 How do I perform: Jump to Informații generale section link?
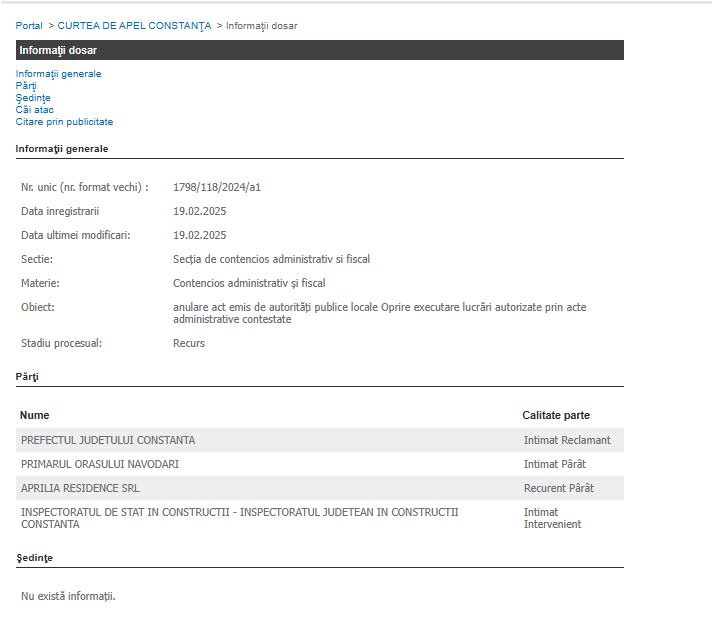pyautogui.click(x=58, y=74)
